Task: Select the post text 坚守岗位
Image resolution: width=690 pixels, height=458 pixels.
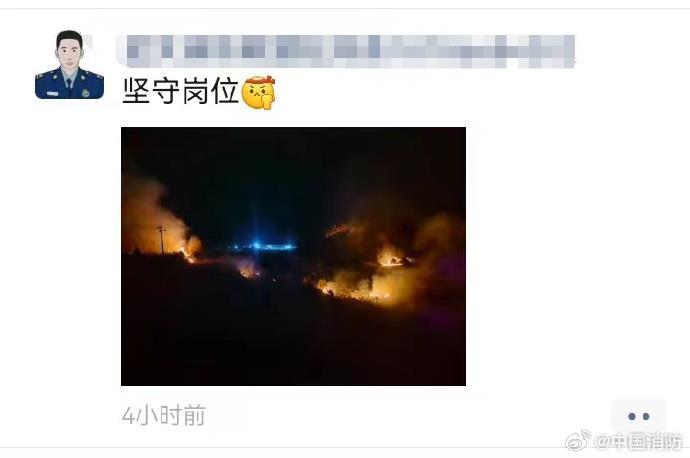Action: pyautogui.click(x=180, y=91)
